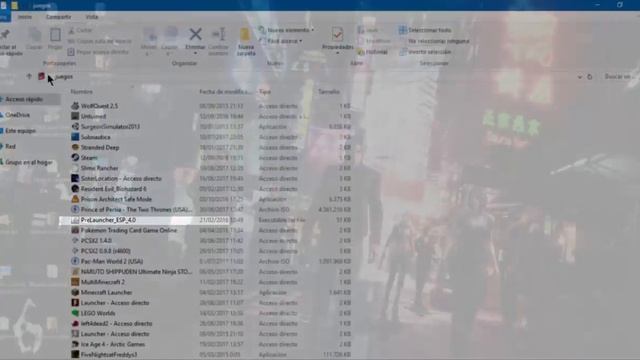Select Pokémon Trading Card Game Online
The height and width of the screenshot is (360, 640).
(129, 230)
